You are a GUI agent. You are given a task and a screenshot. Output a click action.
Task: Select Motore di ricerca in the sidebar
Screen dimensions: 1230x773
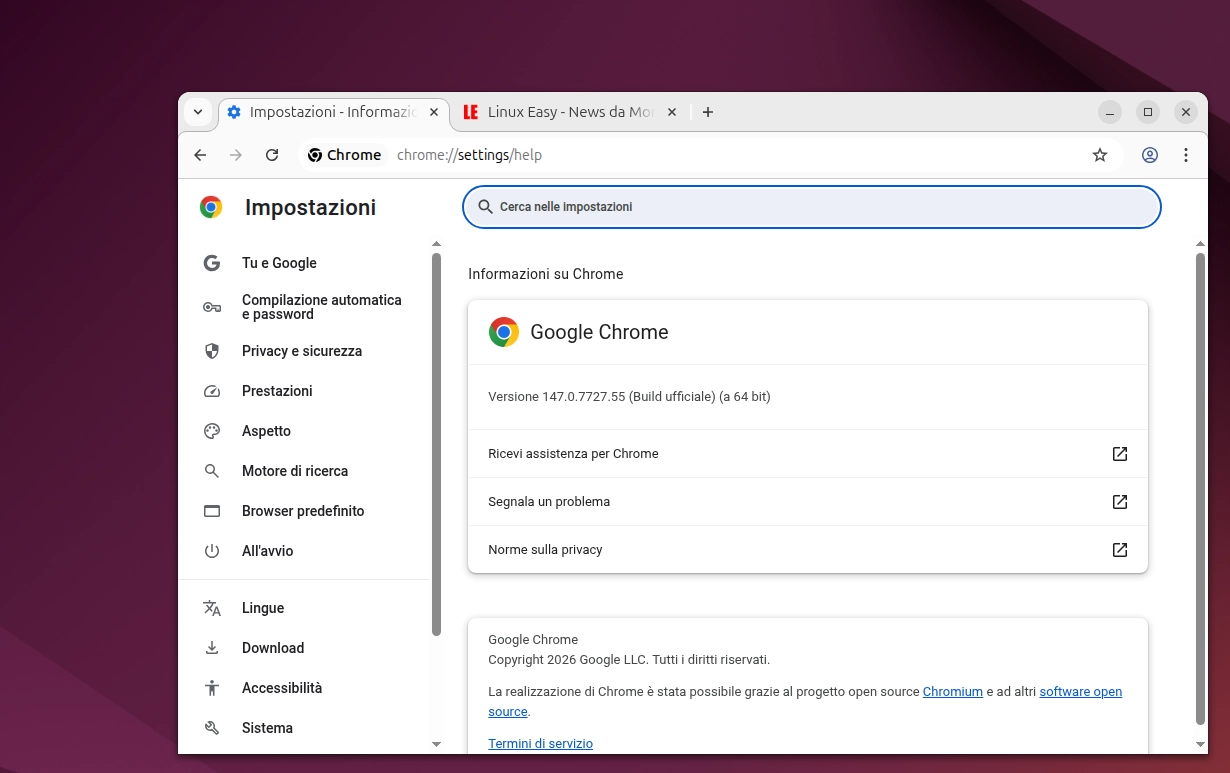coord(294,471)
